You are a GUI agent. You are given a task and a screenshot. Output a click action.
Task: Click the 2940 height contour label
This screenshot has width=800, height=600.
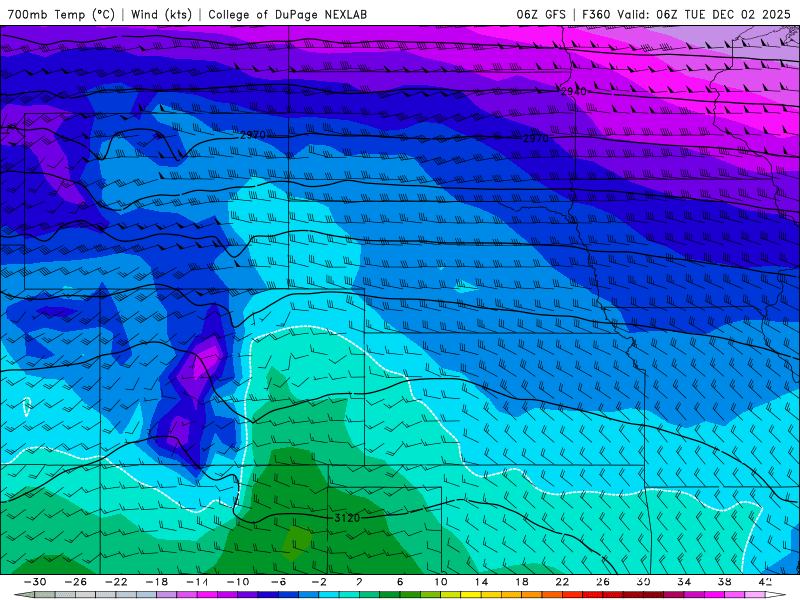(x=573, y=91)
